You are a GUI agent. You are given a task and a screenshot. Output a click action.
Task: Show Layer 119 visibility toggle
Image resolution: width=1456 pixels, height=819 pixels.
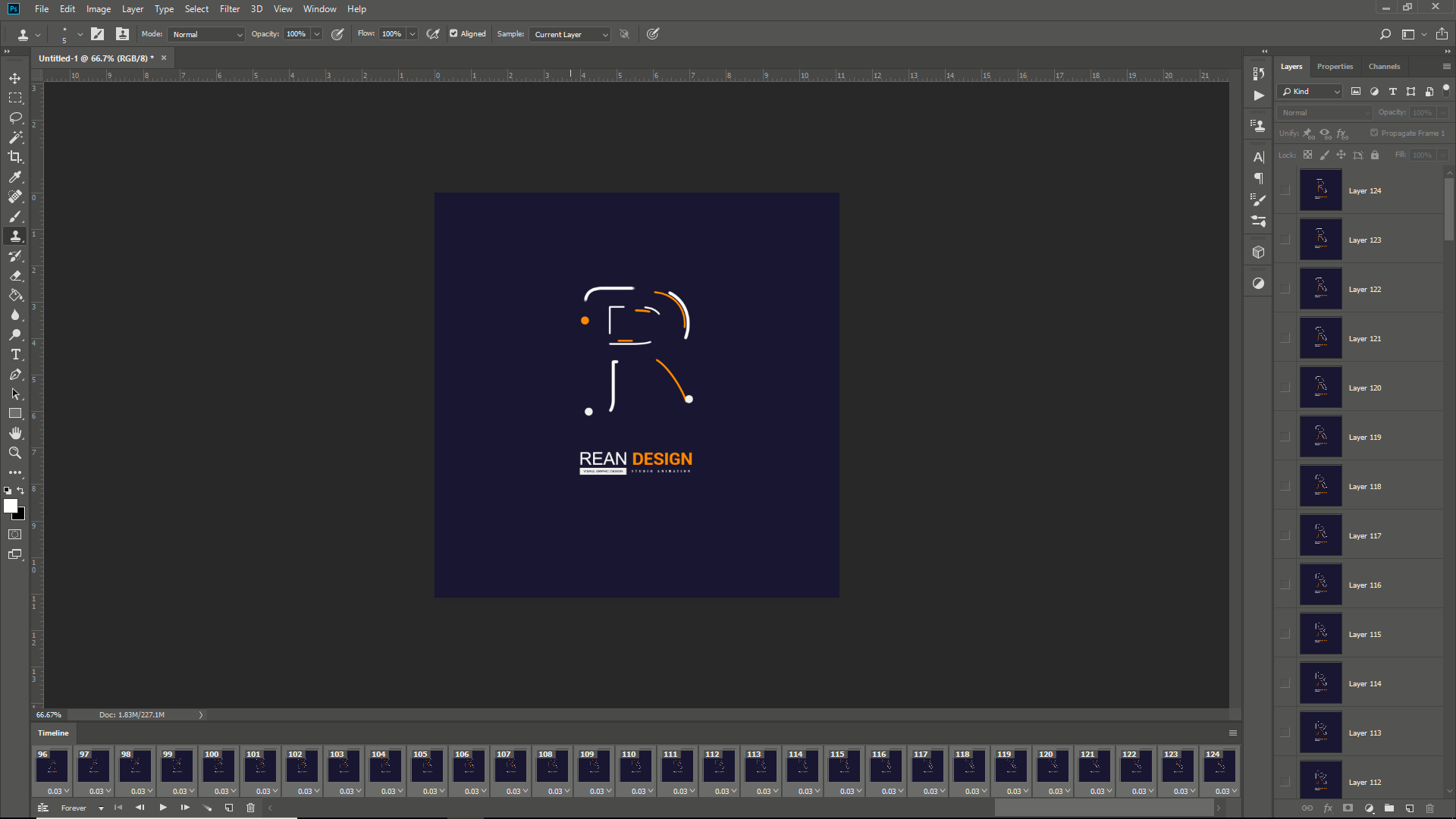point(1285,437)
